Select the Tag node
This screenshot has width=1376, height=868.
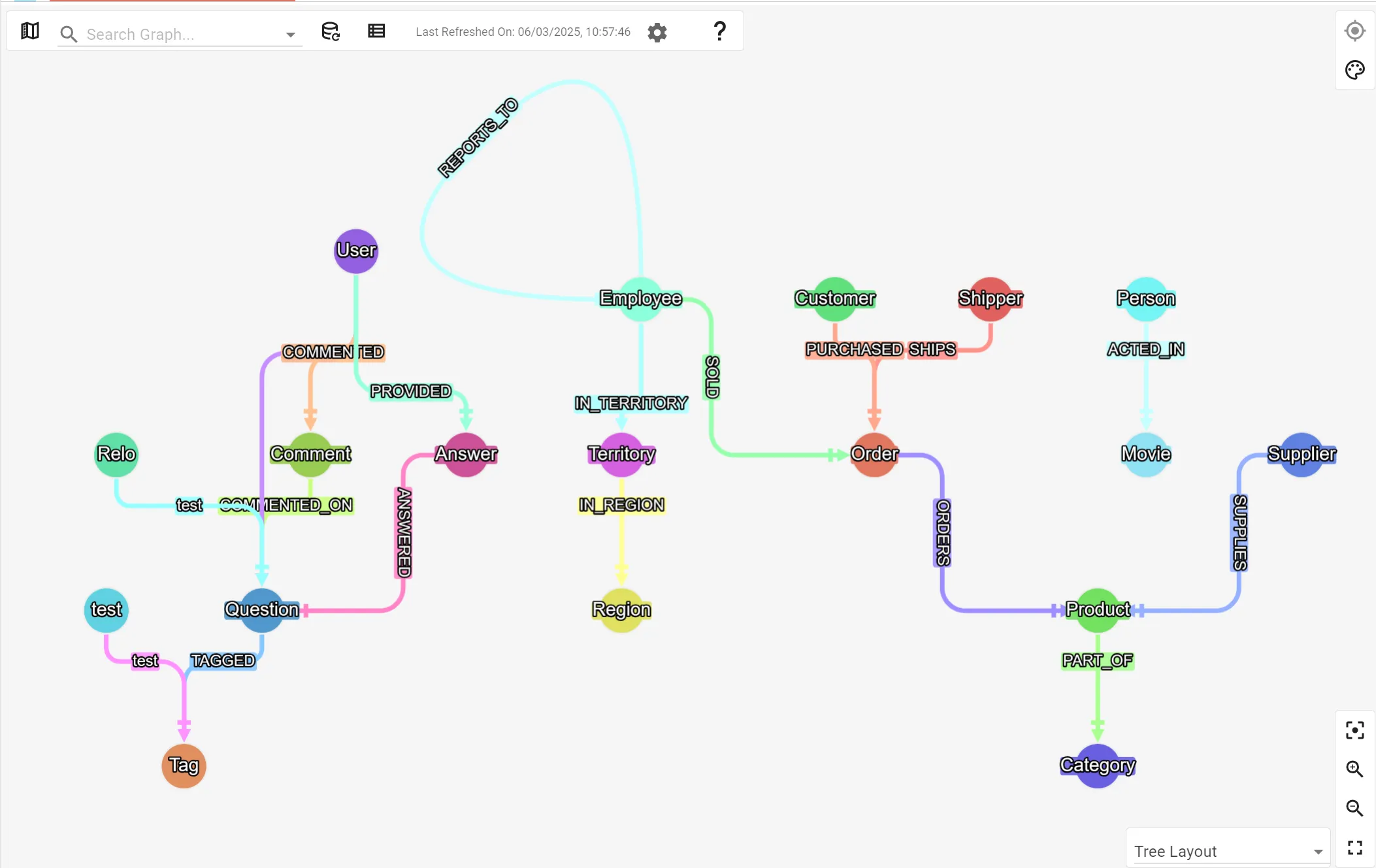pos(184,765)
